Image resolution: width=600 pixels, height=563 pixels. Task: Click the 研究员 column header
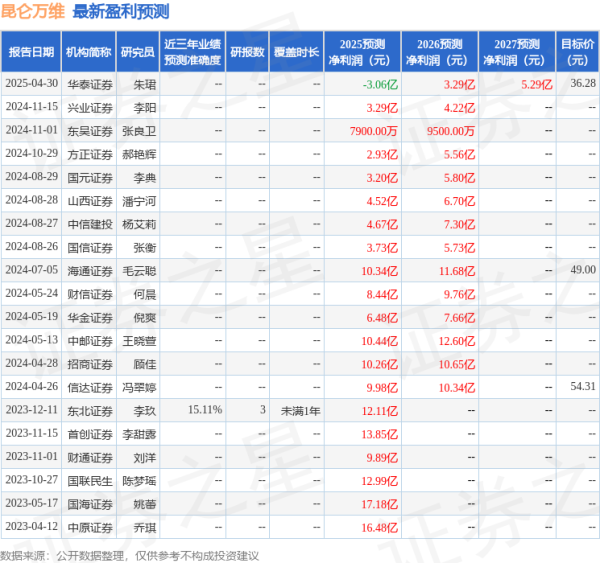(137, 52)
